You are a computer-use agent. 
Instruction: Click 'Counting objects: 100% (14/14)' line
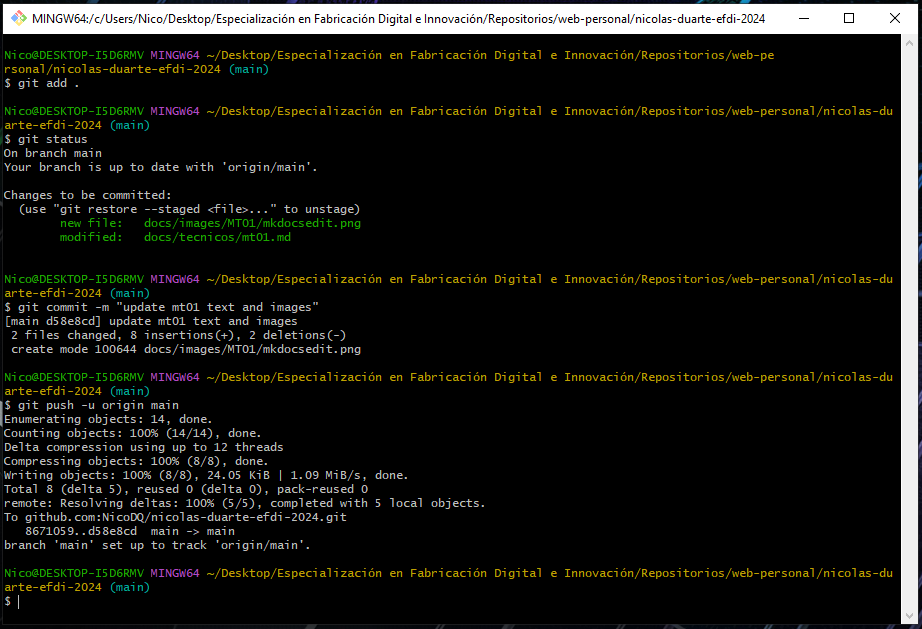click(133, 434)
